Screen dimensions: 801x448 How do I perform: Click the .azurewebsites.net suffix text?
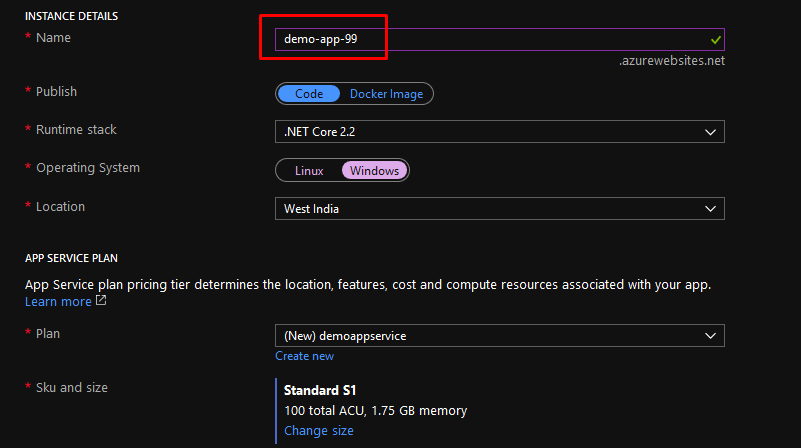(x=672, y=61)
